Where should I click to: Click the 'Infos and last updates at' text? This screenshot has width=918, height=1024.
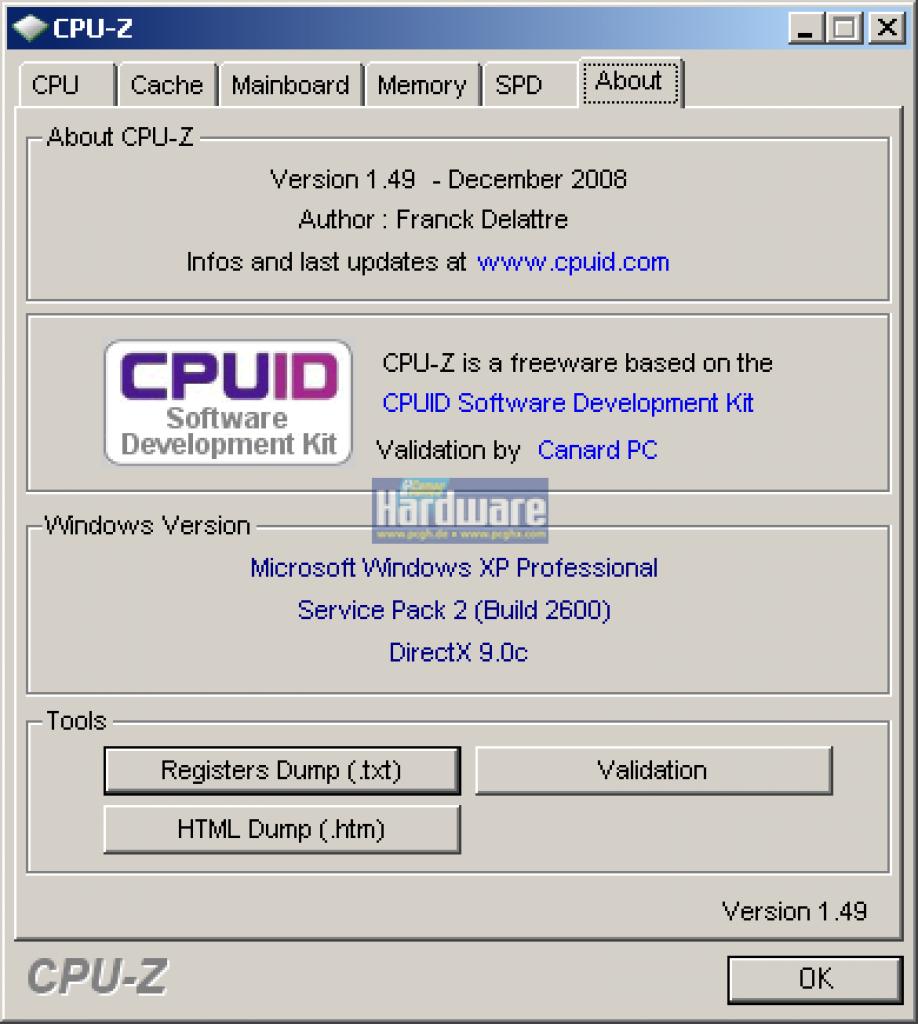[326, 262]
